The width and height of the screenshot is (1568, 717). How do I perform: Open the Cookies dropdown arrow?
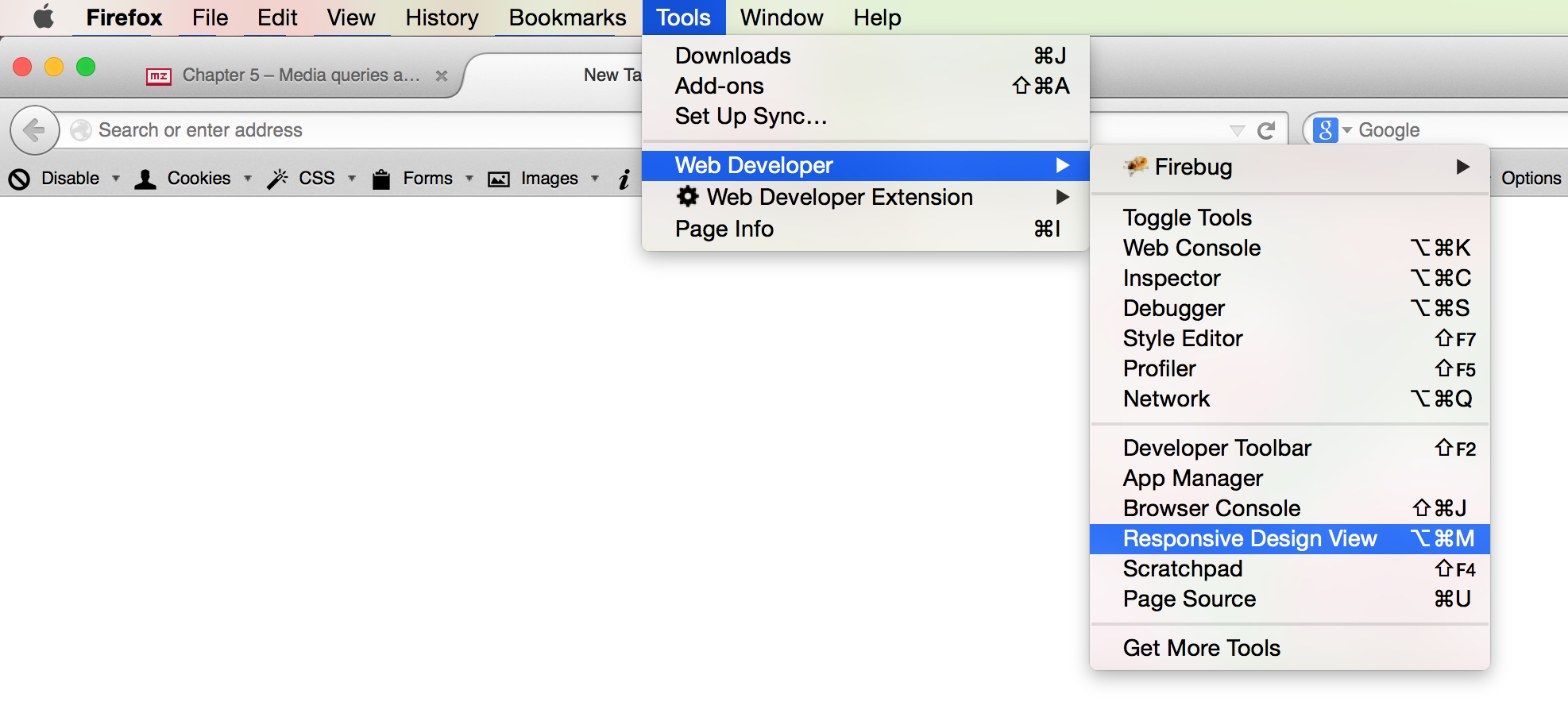click(248, 179)
